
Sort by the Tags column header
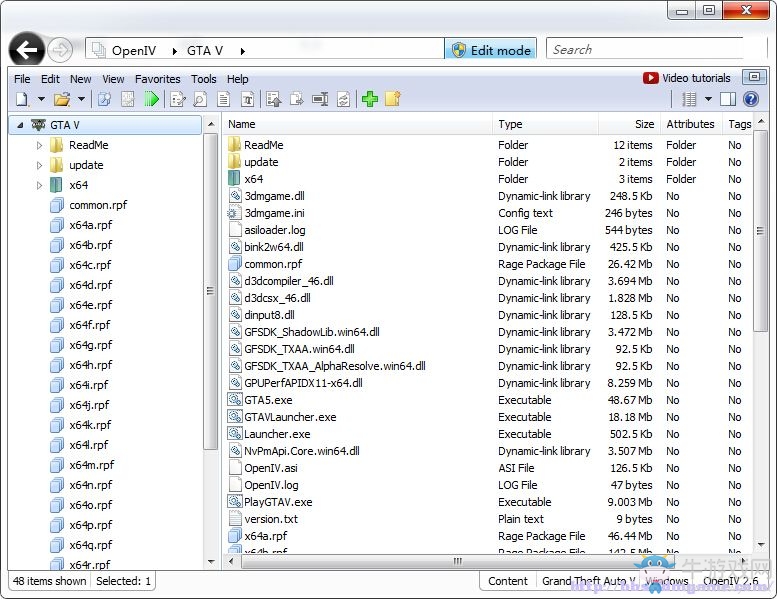pos(739,124)
